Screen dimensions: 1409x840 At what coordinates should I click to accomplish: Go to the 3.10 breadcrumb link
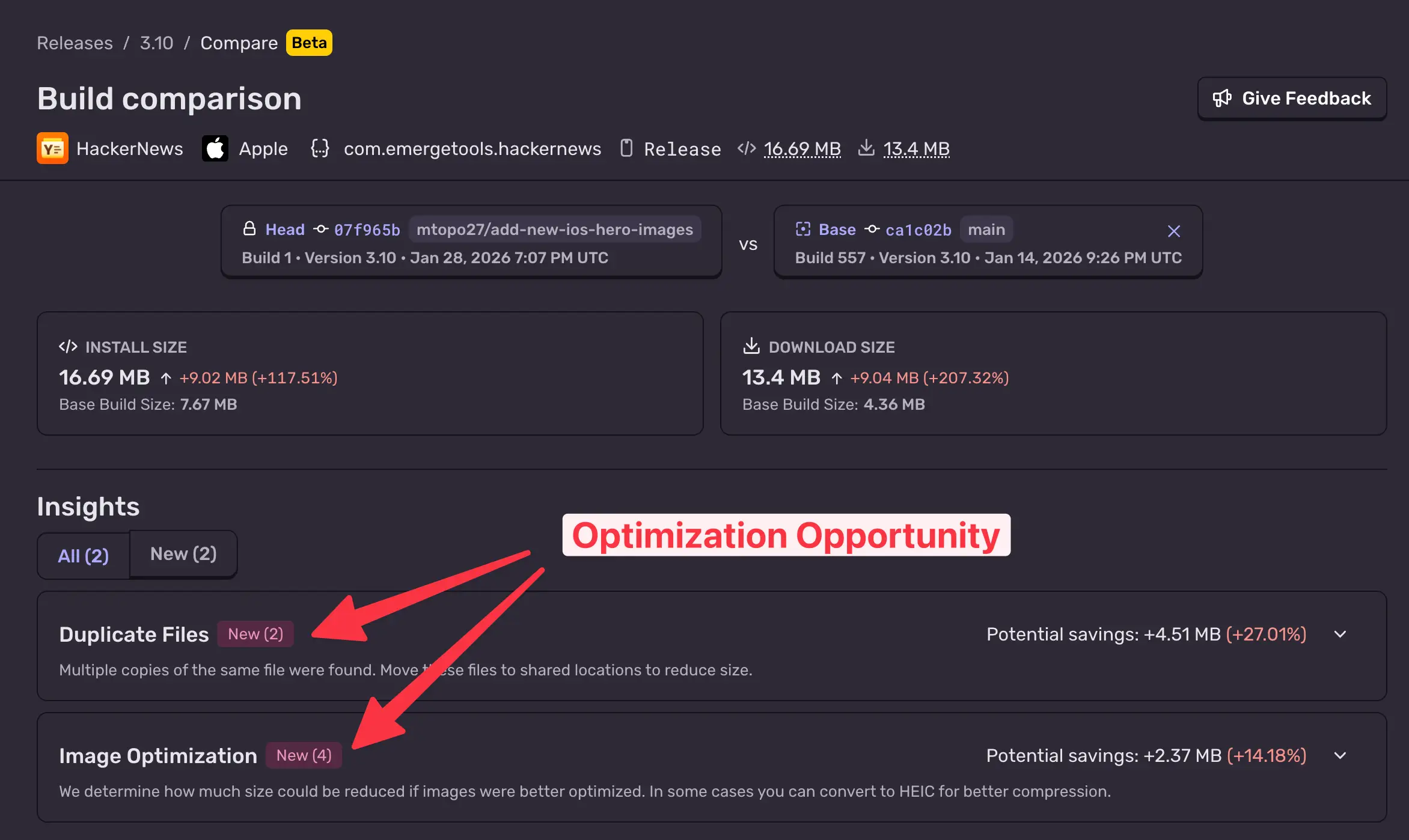(156, 43)
